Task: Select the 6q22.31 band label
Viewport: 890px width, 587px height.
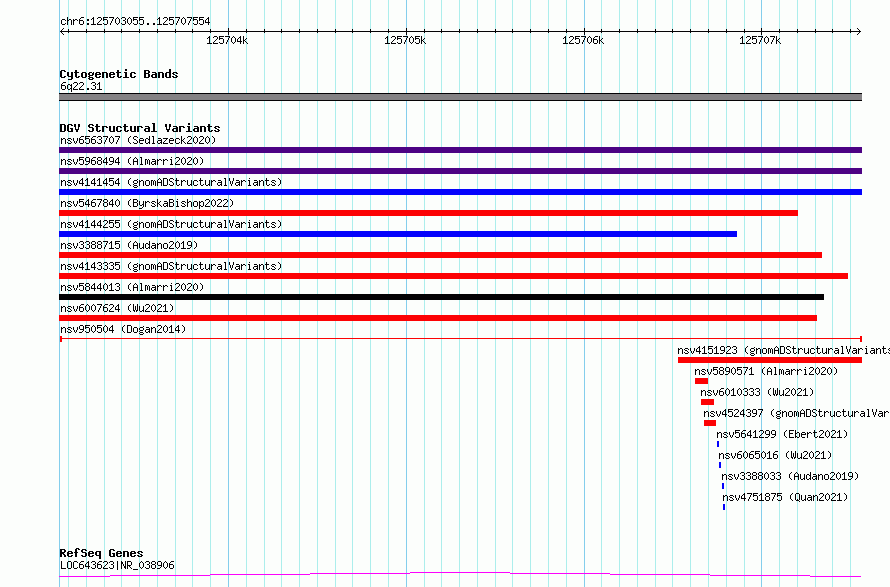Action: [81, 86]
